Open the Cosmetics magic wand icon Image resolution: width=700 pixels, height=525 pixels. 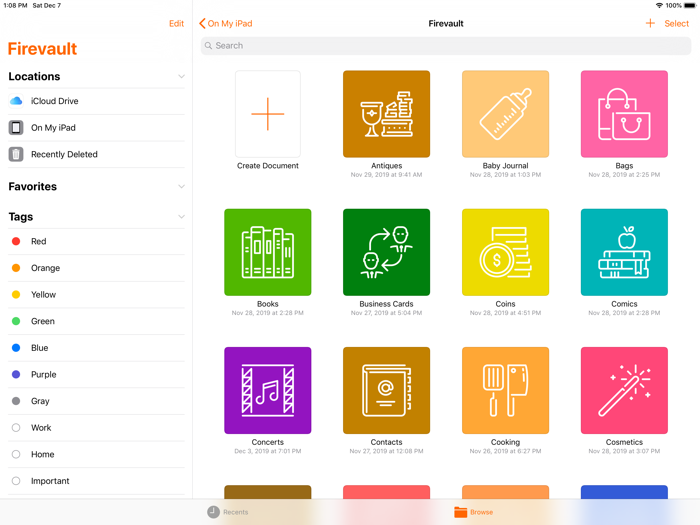click(624, 390)
